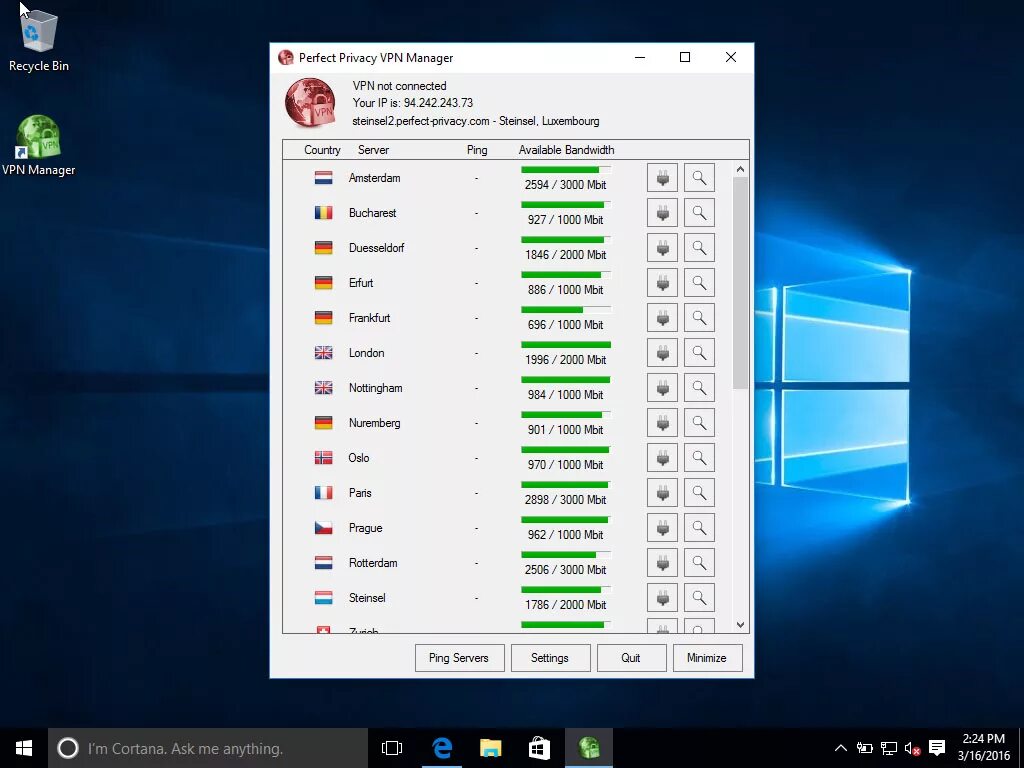Connect to the Frankfurt server via plug icon
The image size is (1024, 768).
[662, 317]
